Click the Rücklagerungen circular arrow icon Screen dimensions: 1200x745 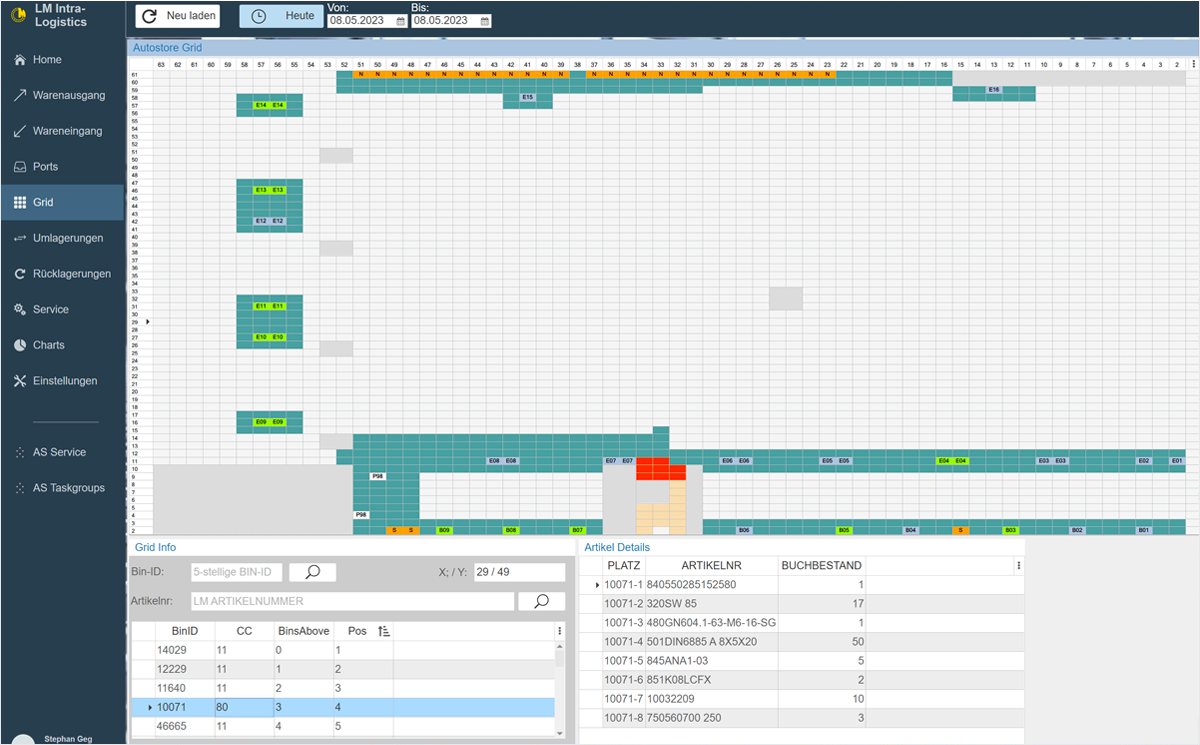click(x=20, y=274)
